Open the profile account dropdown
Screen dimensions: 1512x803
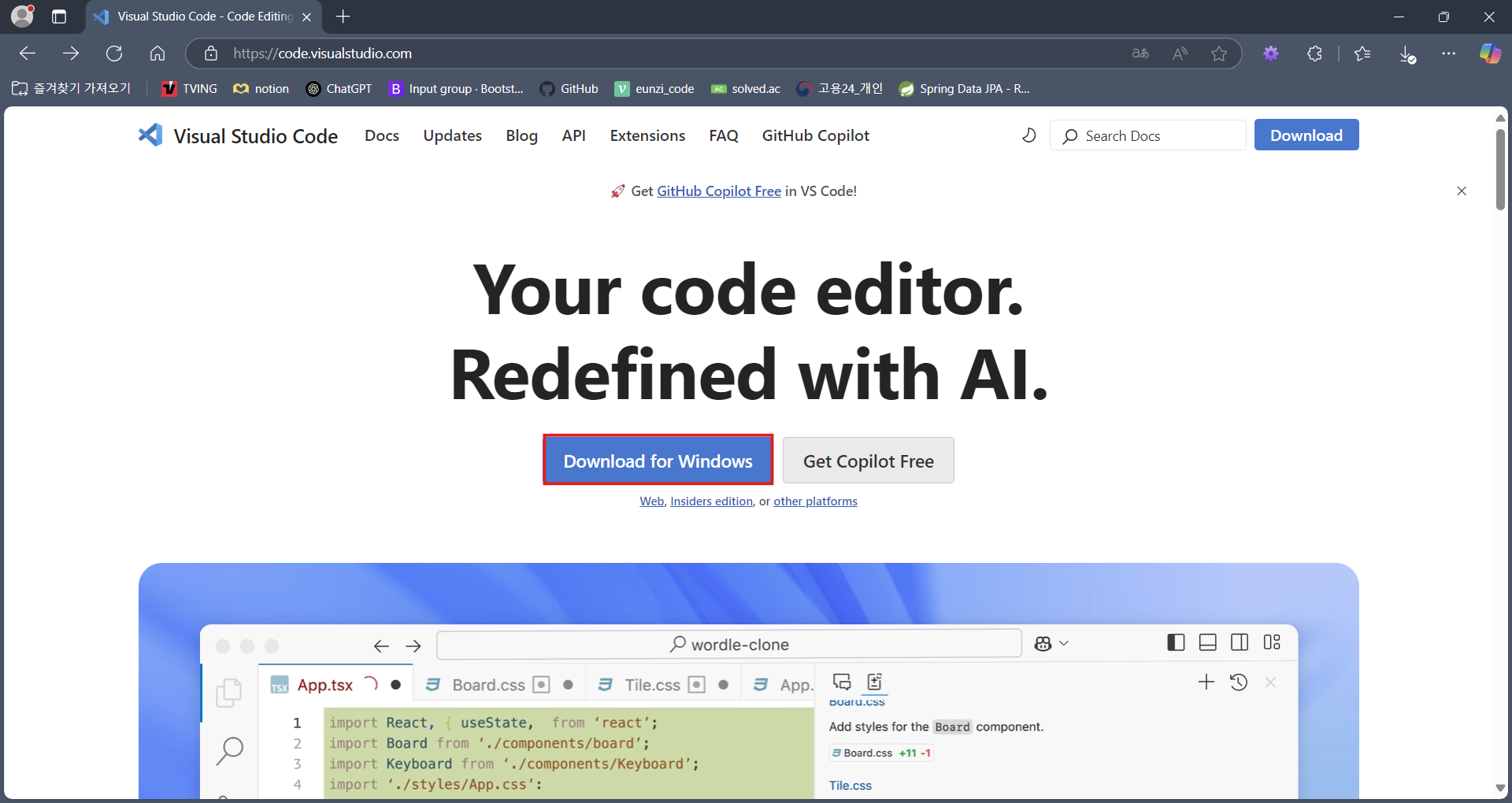(x=21, y=16)
